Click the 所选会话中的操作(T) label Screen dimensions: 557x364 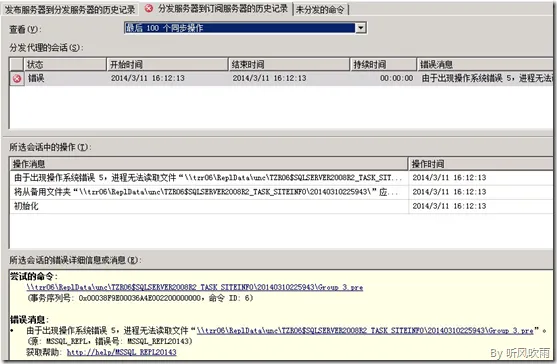(x=50, y=147)
